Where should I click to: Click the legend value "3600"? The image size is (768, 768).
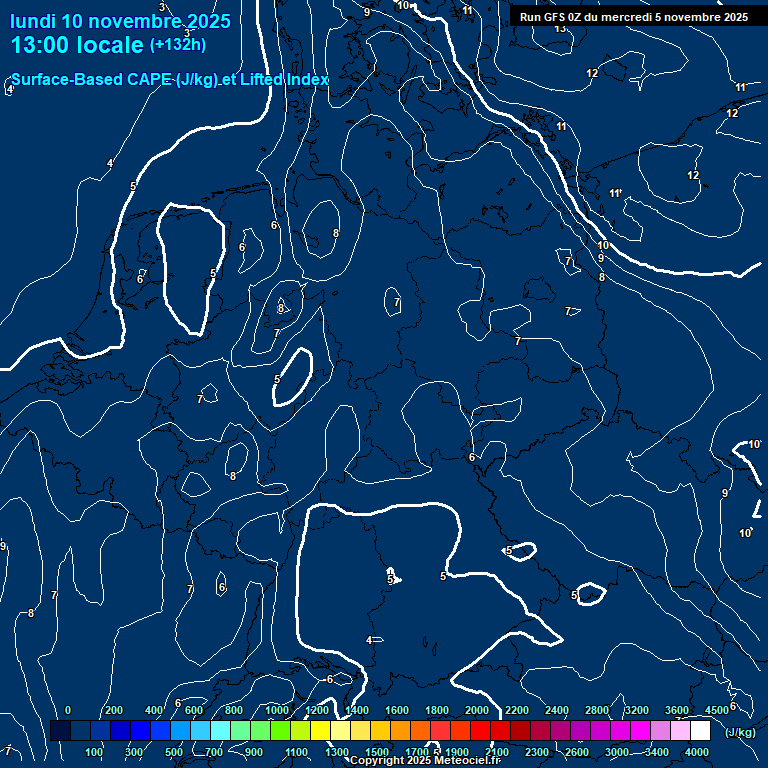point(677,710)
